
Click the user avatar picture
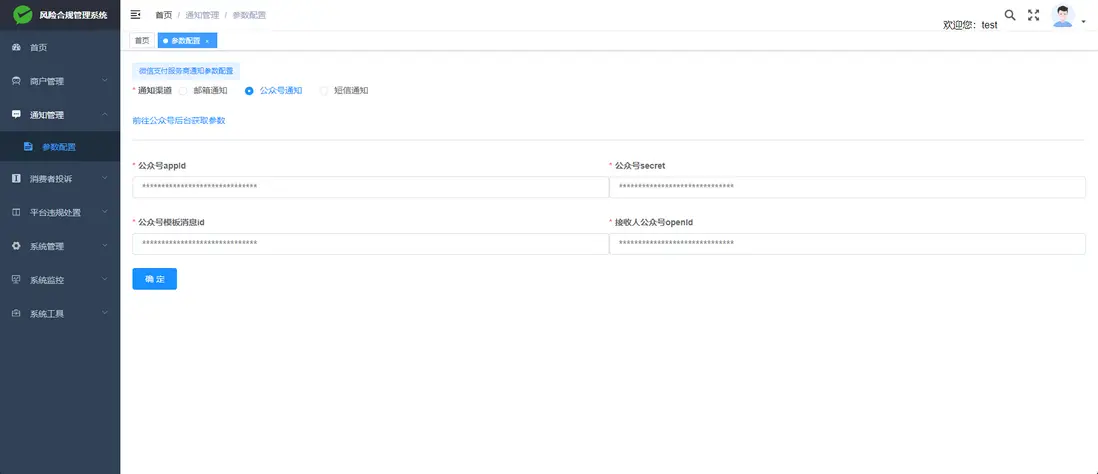pyautogui.click(x=1063, y=16)
